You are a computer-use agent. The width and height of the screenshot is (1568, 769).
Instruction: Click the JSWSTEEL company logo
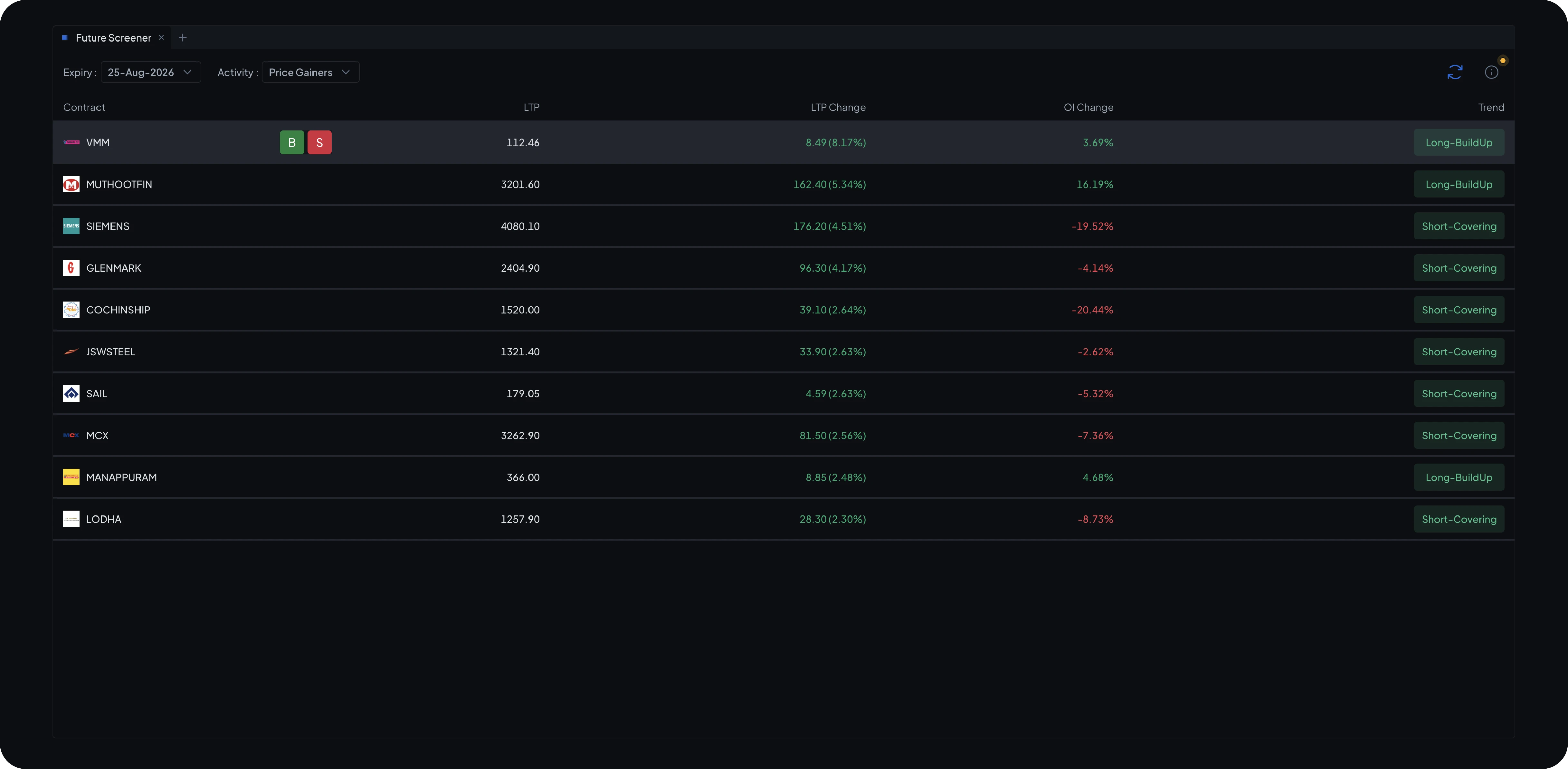tap(71, 352)
